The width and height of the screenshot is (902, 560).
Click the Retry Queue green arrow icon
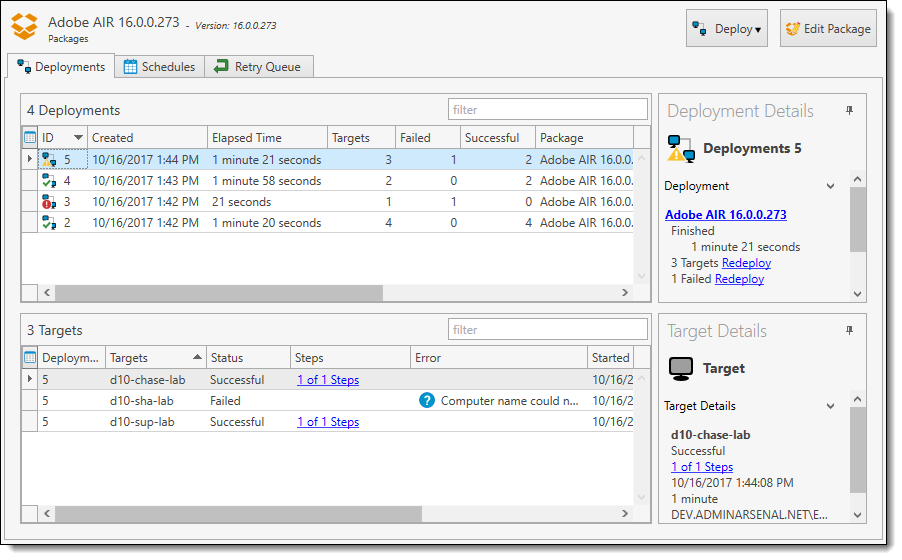pos(221,67)
